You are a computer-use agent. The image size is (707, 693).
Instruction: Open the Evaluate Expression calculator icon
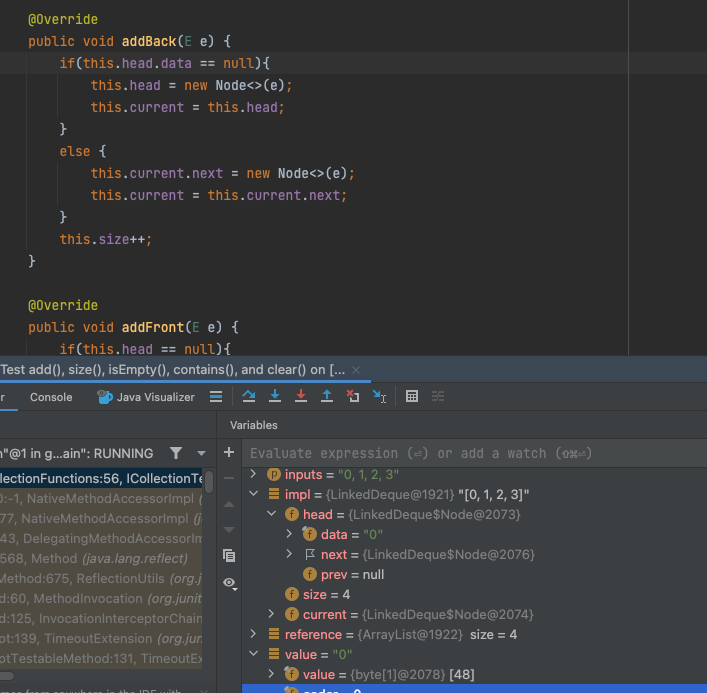tap(411, 397)
